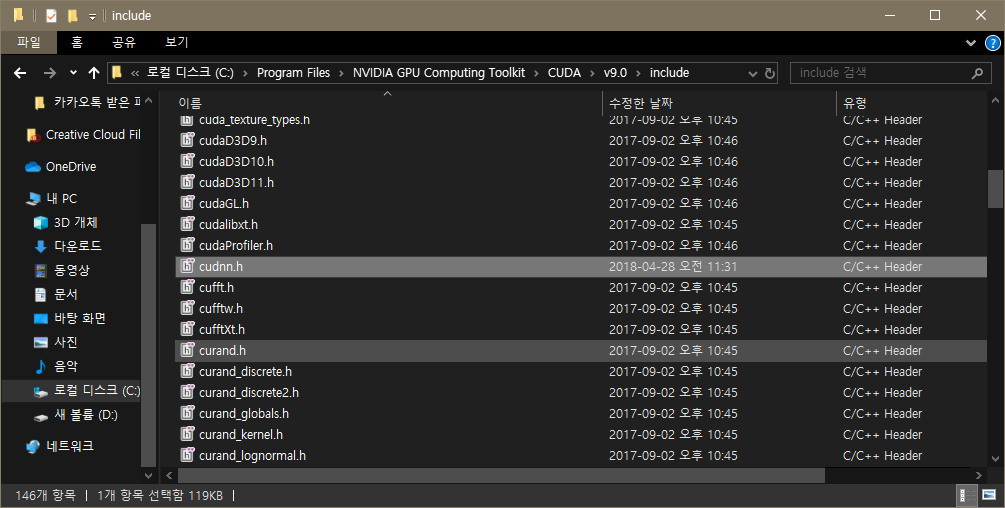Click the file list vertical scrollbar thumb
This screenshot has height=508, width=1005.
pyautogui.click(x=995, y=188)
